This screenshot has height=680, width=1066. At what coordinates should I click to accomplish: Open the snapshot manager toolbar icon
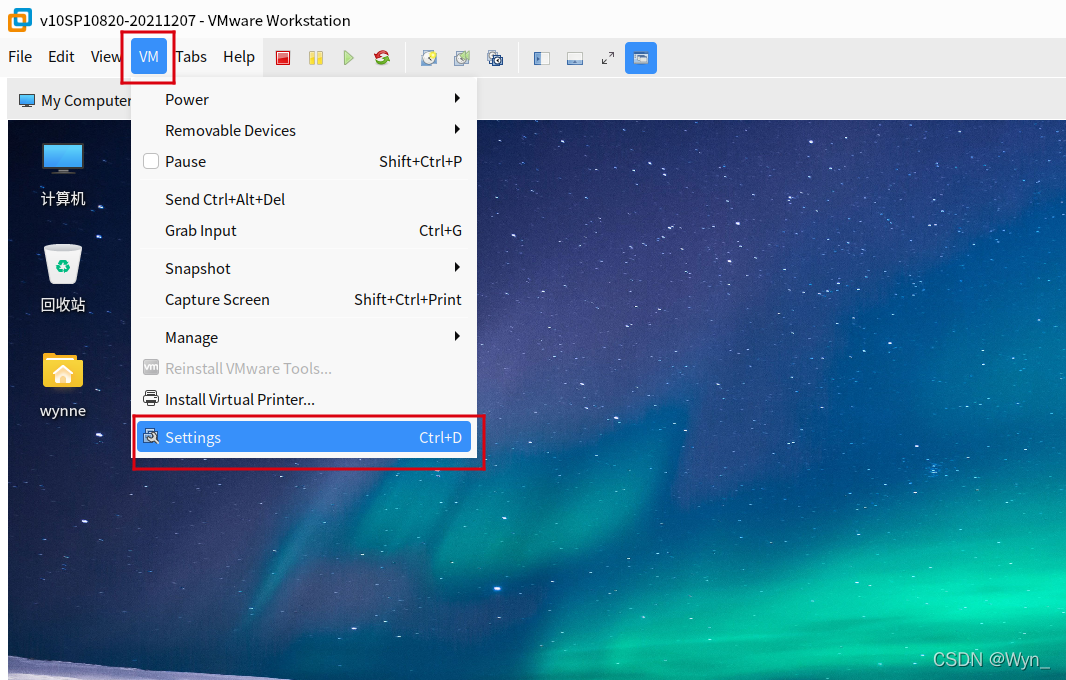tap(496, 58)
